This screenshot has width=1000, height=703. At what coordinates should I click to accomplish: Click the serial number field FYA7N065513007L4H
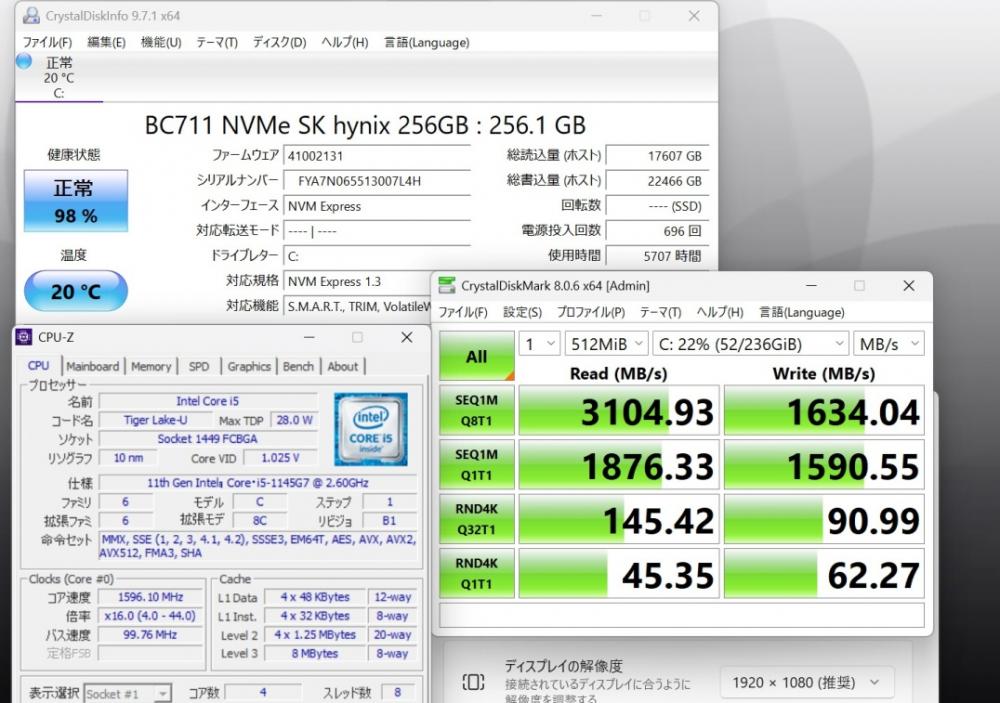377,181
